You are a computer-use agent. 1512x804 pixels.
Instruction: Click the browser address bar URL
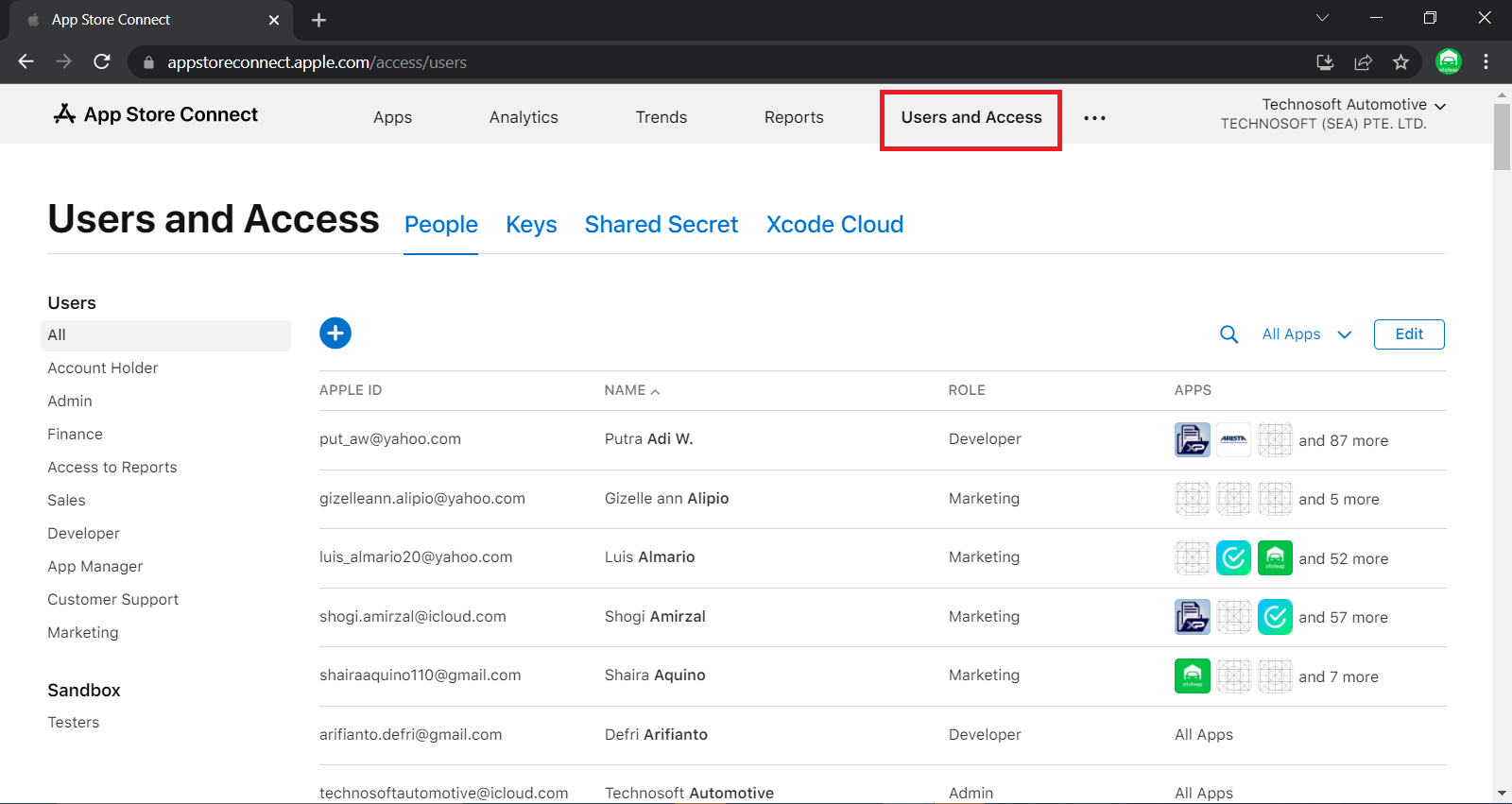(317, 62)
